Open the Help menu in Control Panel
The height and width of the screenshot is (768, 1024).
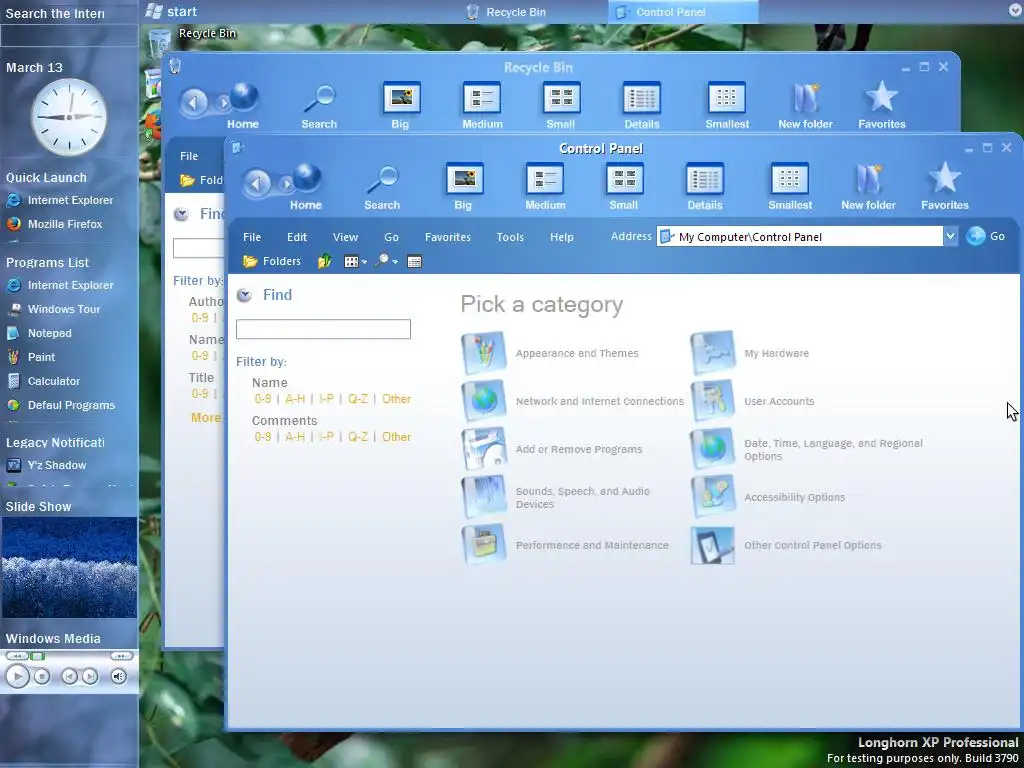[x=562, y=237]
